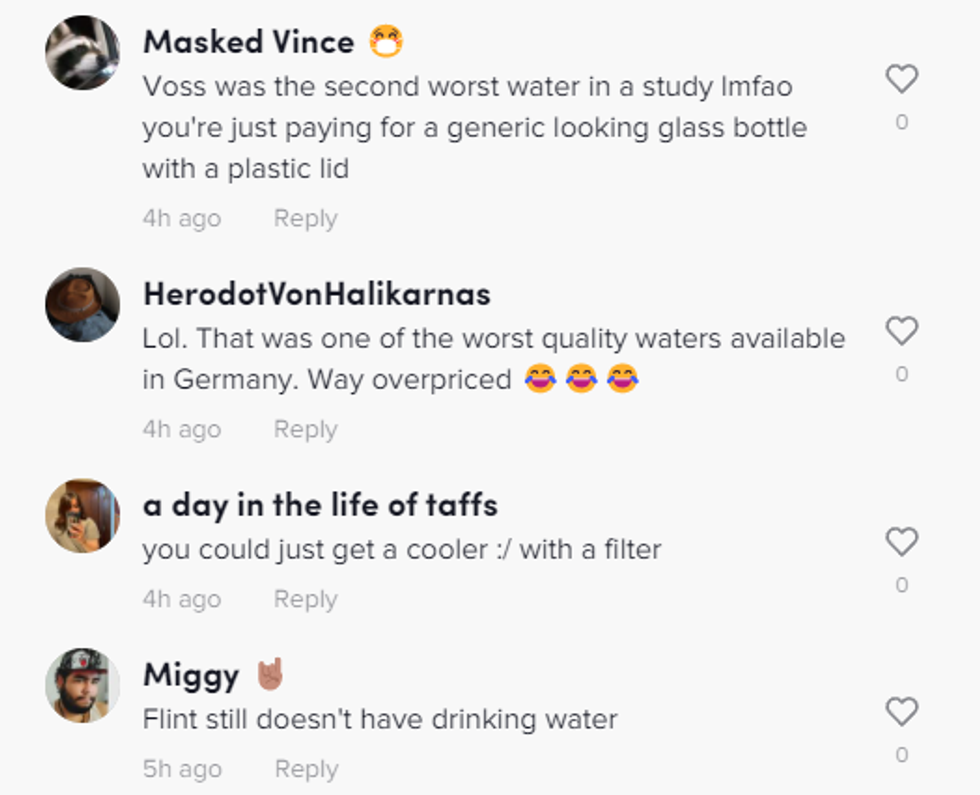View a day in the life of taffs avatar
This screenshot has width=980, height=795.
click(x=82, y=515)
